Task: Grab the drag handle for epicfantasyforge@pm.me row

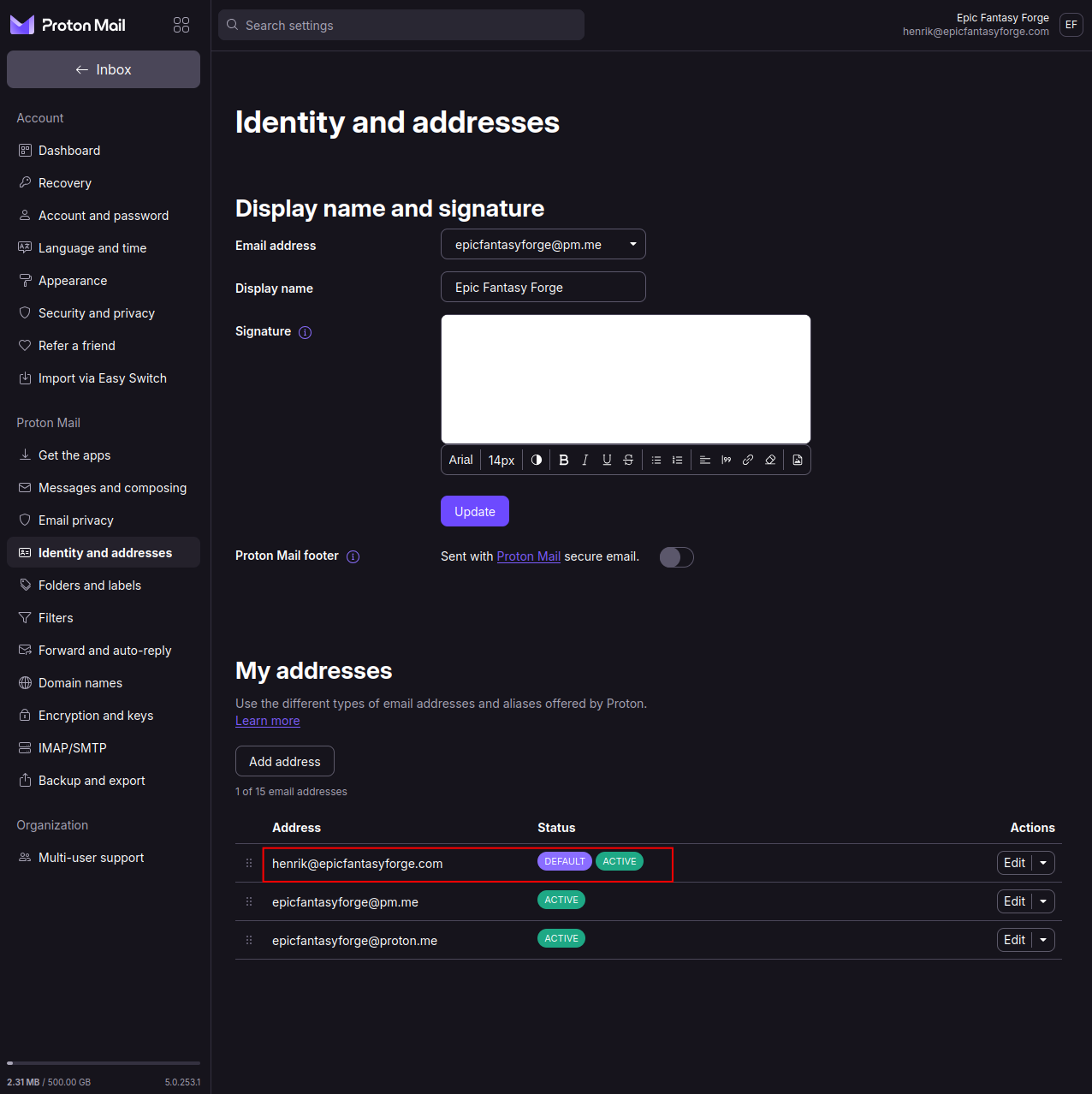Action: (249, 901)
